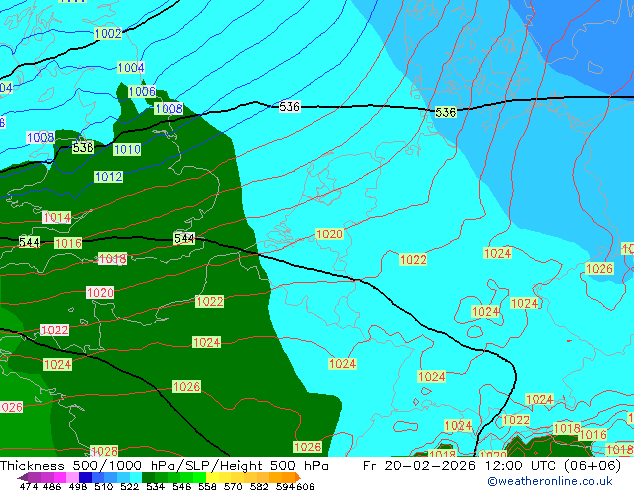
Task: Click the dark green legend swatch above 534
Action: pos(148,477)
